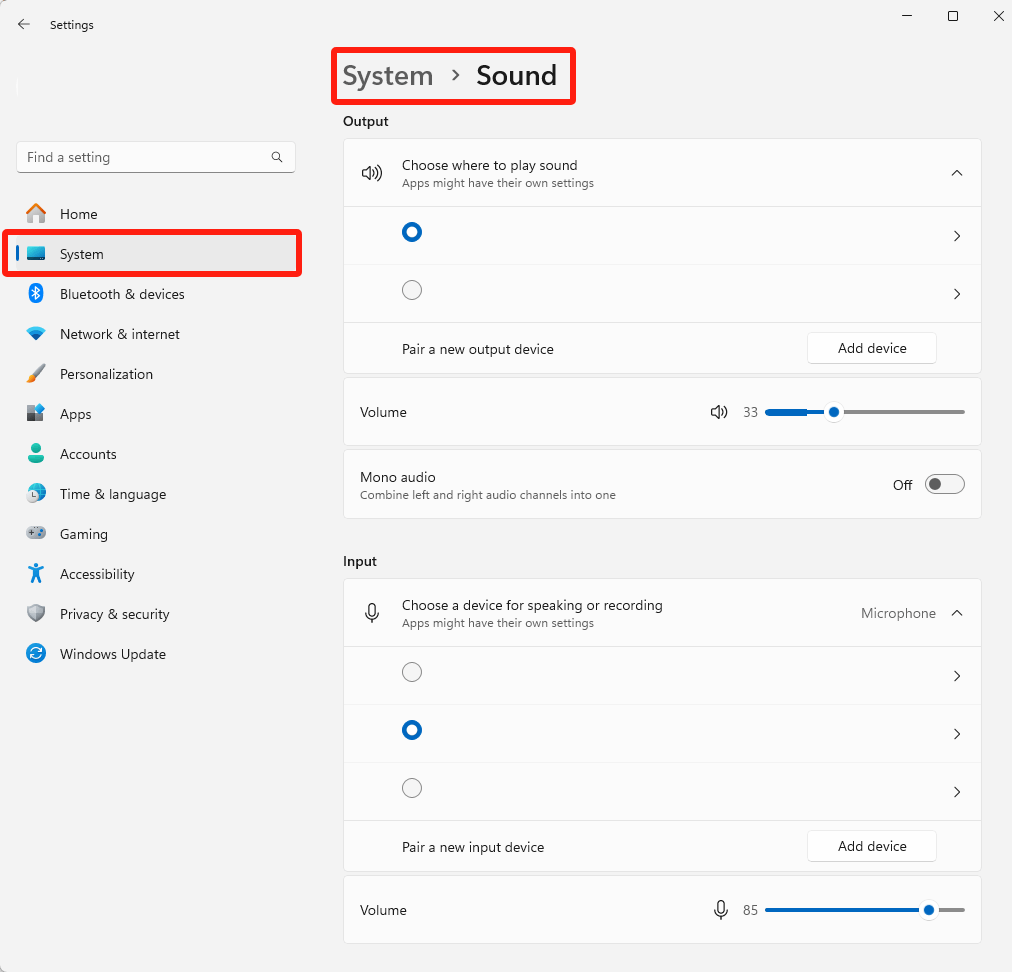Click the input Volume slider
1012x972 pixels.
[x=864, y=910]
